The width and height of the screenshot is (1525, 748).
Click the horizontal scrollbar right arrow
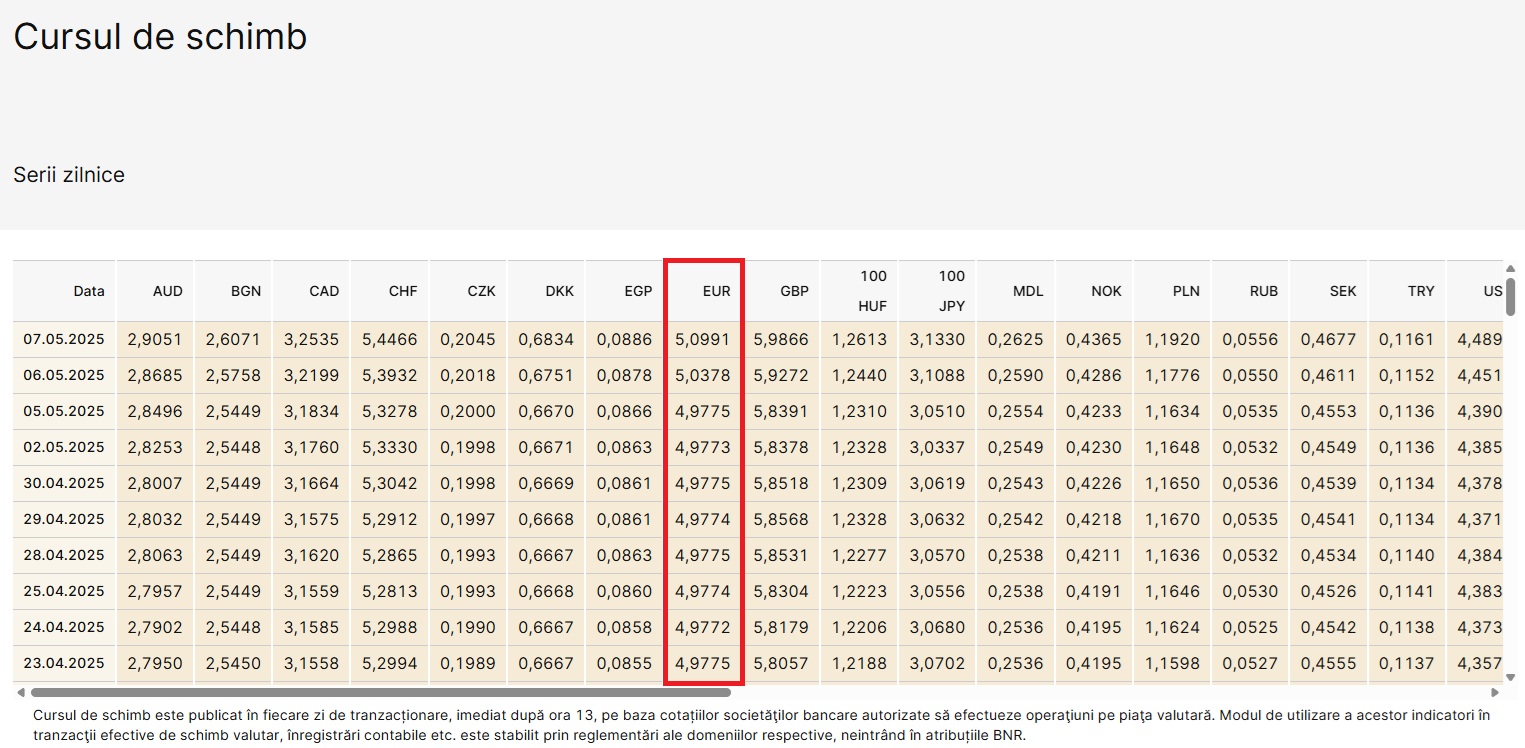[x=1495, y=692]
